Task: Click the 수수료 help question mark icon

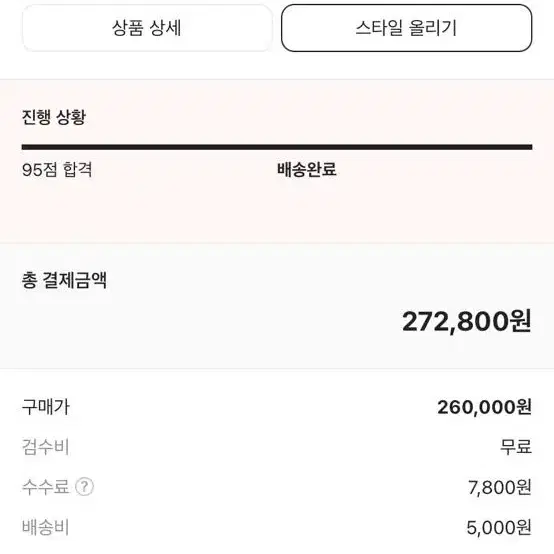Action: click(84, 487)
